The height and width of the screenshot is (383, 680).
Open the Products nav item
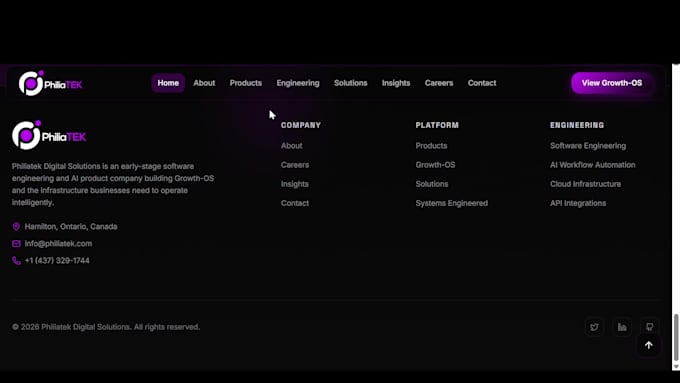pyautogui.click(x=246, y=83)
